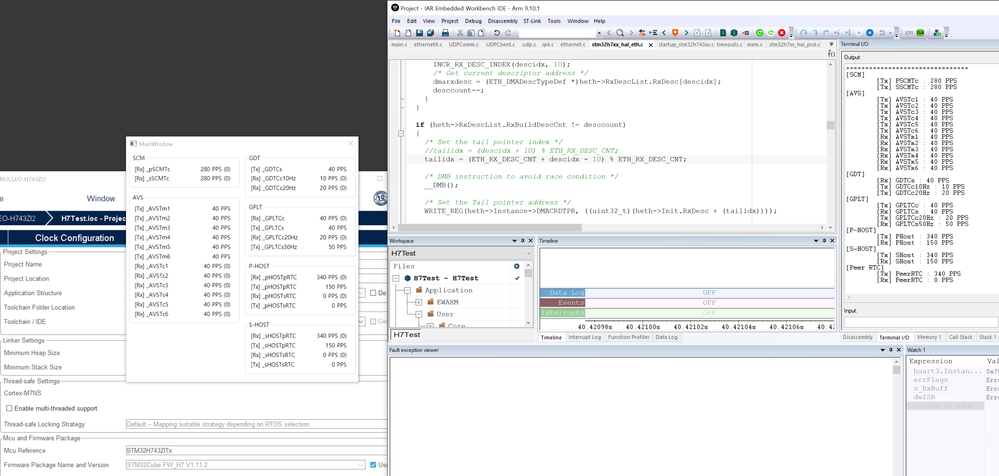The image size is (999, 476).
Task: Open the File menu in IAR
Action: tap(396, 21)
